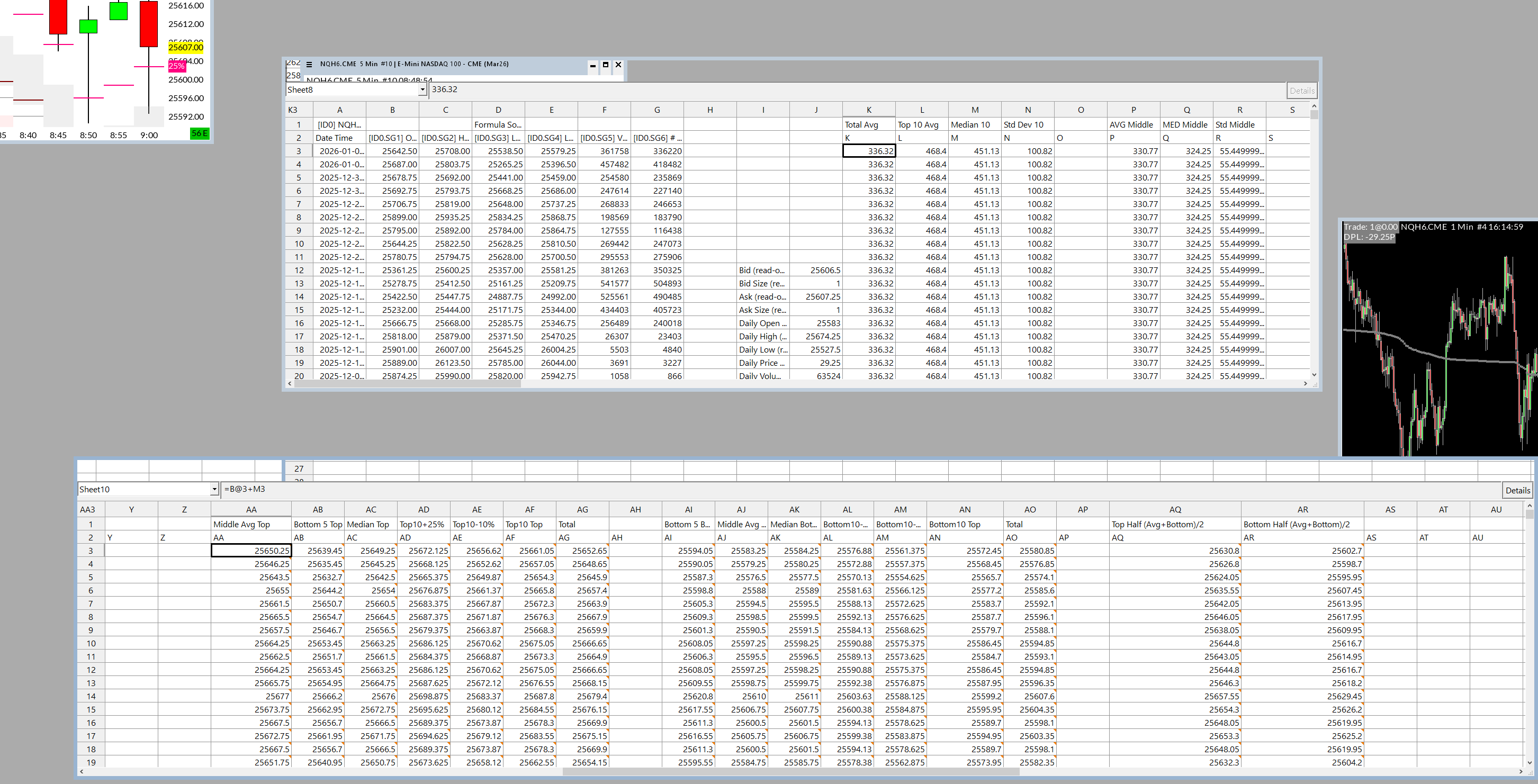
Task: Click the greyed Details button in the Sheet8 spreadsheet
Action: click(x=1301, y=91)
